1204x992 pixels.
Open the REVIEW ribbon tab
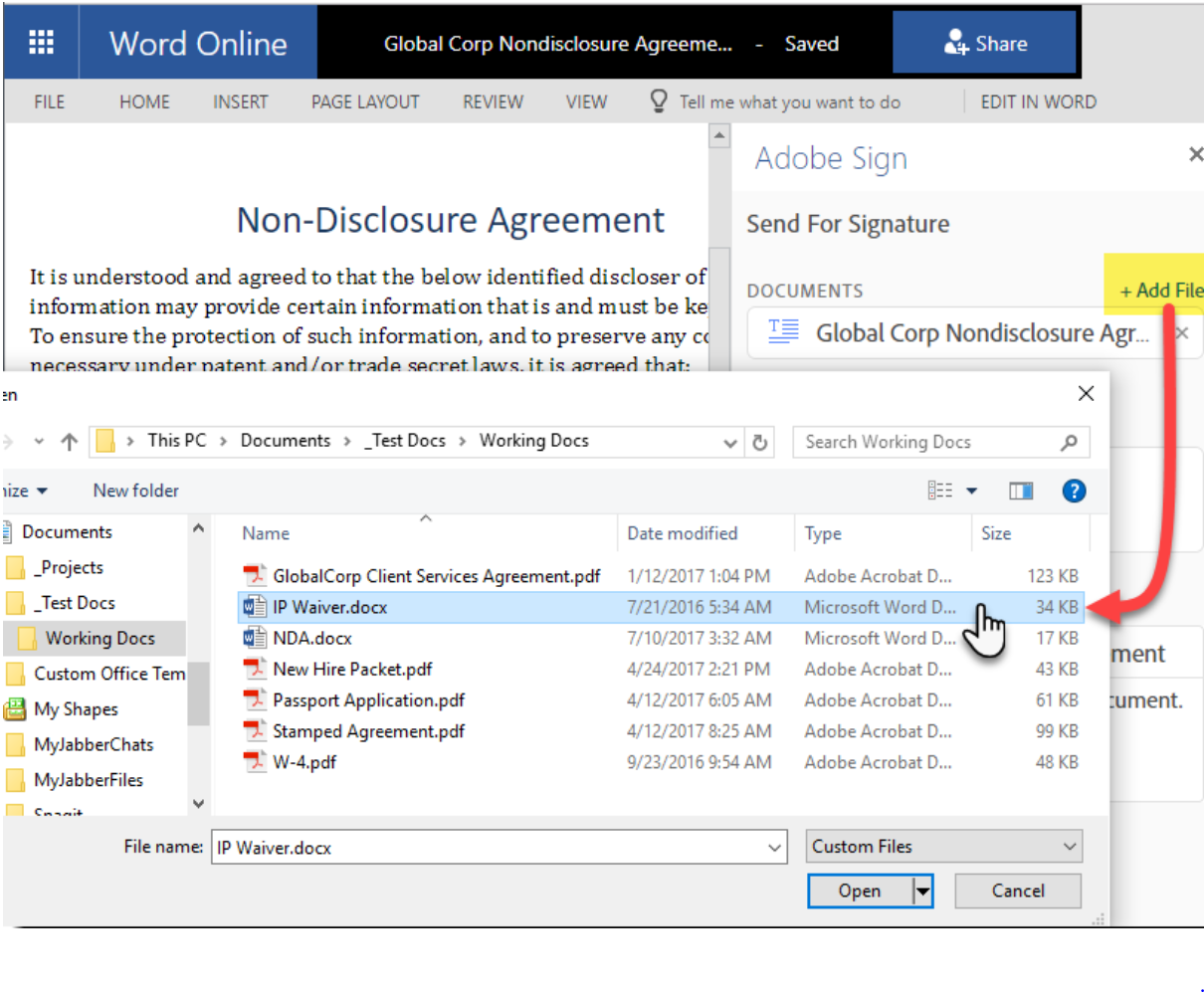tap(493, 100)
